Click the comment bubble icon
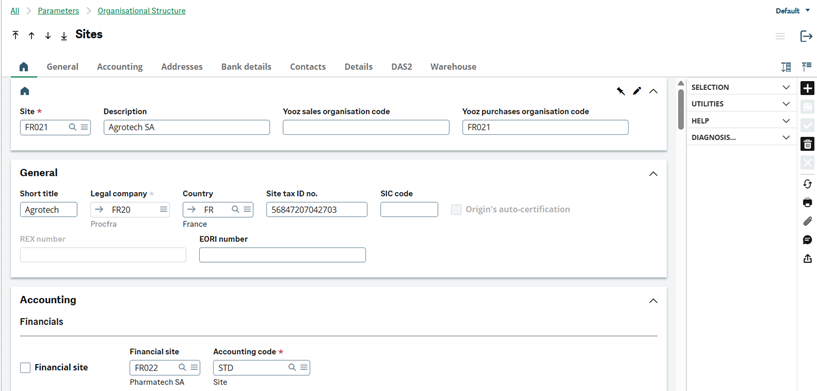This screenshot has width=817, height=391. pyautogui.click(x=807, y=240)
